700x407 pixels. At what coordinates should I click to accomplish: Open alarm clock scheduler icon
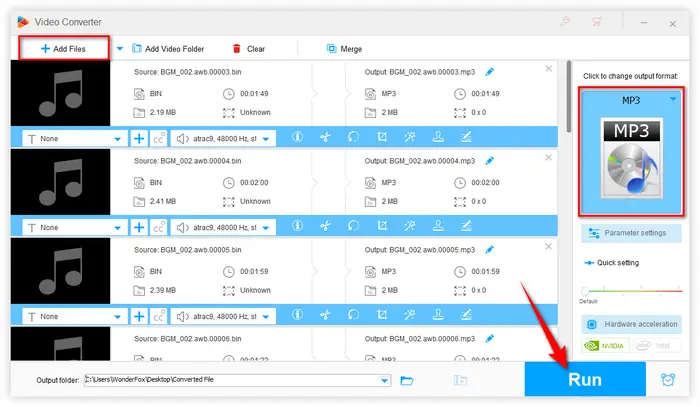(668, 379)
